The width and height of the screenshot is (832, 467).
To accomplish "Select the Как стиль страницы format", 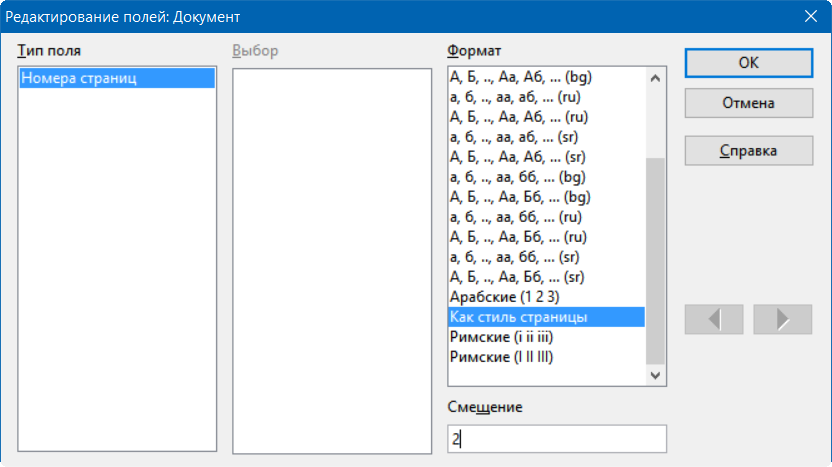I will click(518, 317).
